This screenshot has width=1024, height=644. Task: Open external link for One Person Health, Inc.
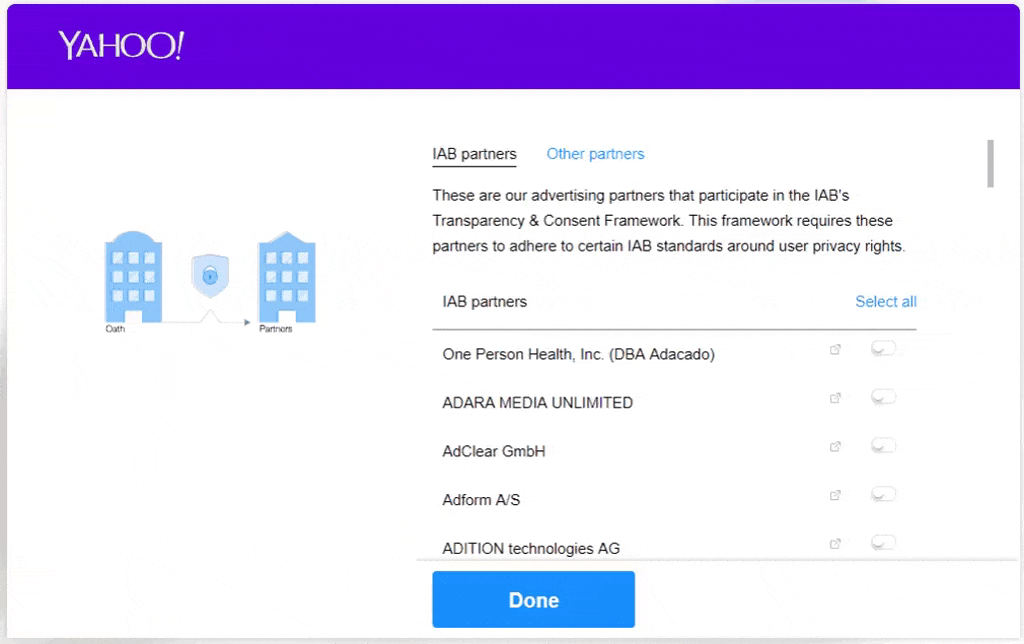(836, 350)
